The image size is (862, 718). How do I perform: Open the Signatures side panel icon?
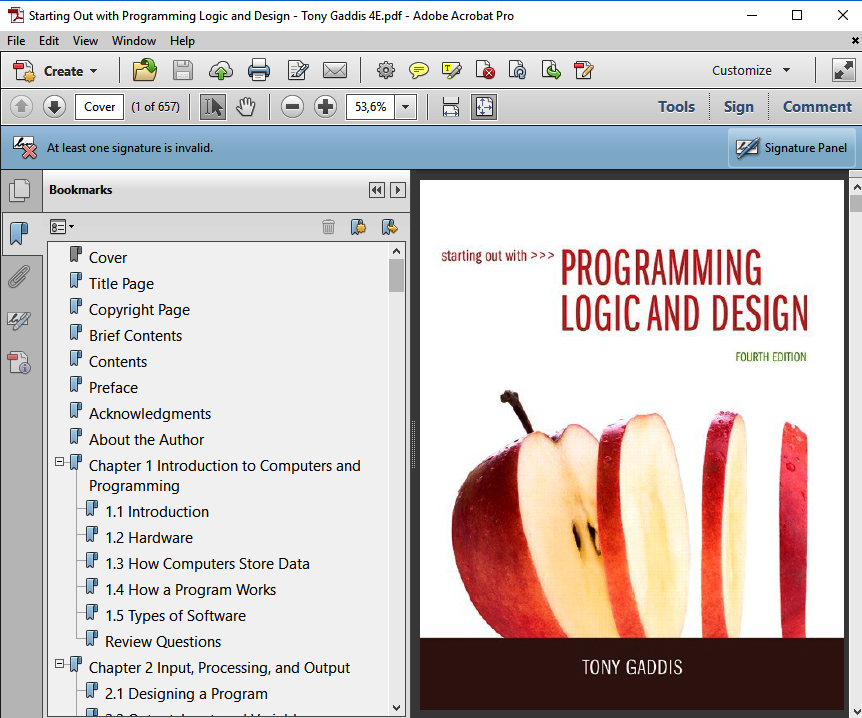(x=19, y=320)
